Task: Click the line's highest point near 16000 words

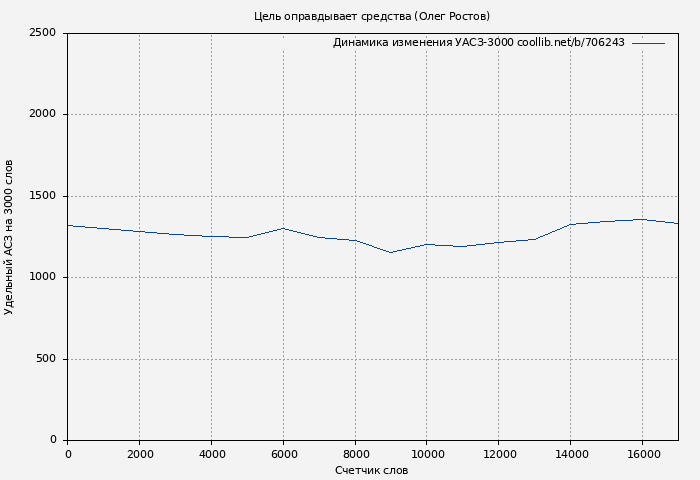Action: [642, 219]
